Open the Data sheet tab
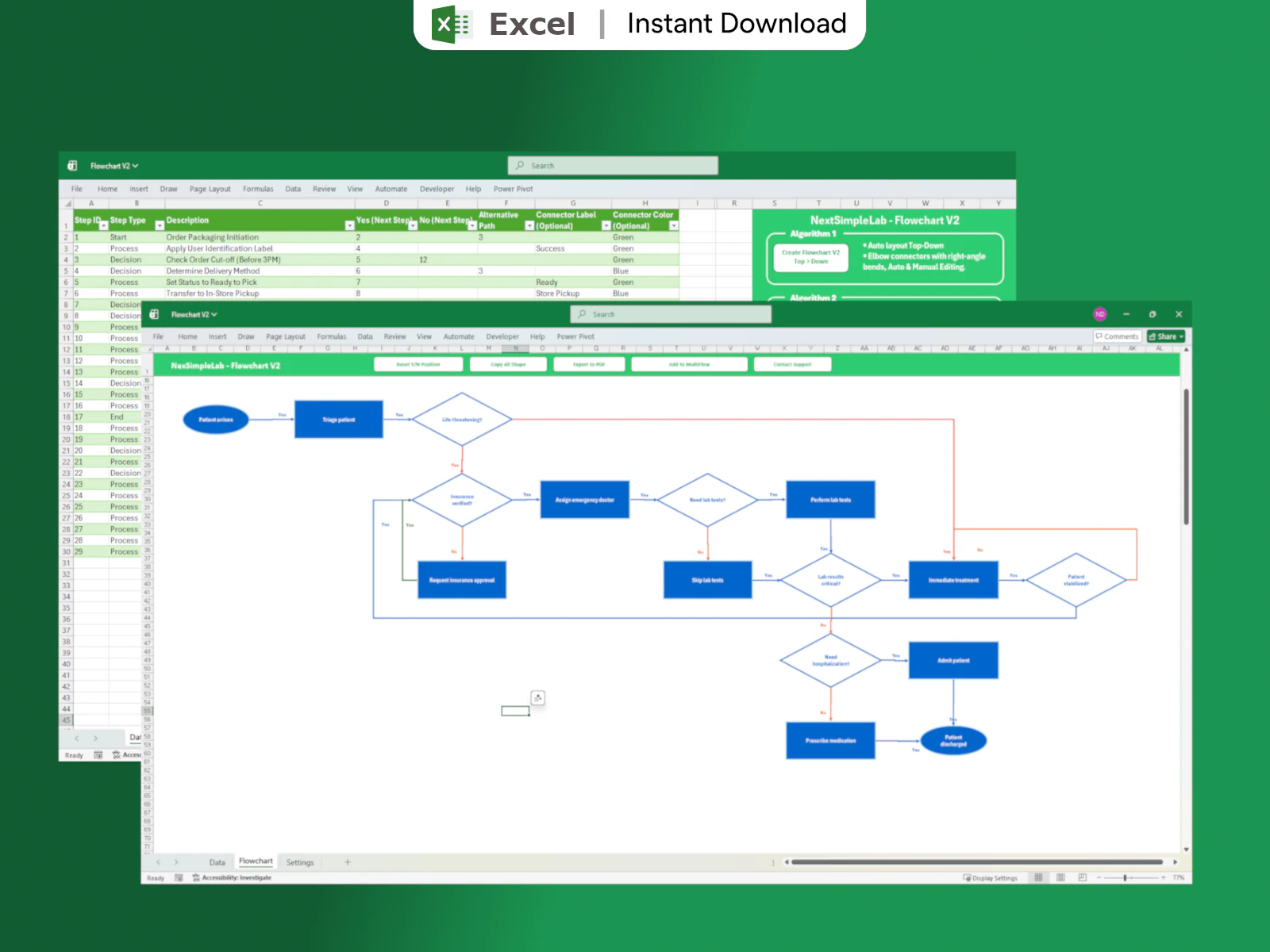The height and width of the screenshot is (952, 1270). [x=217, y=862]
